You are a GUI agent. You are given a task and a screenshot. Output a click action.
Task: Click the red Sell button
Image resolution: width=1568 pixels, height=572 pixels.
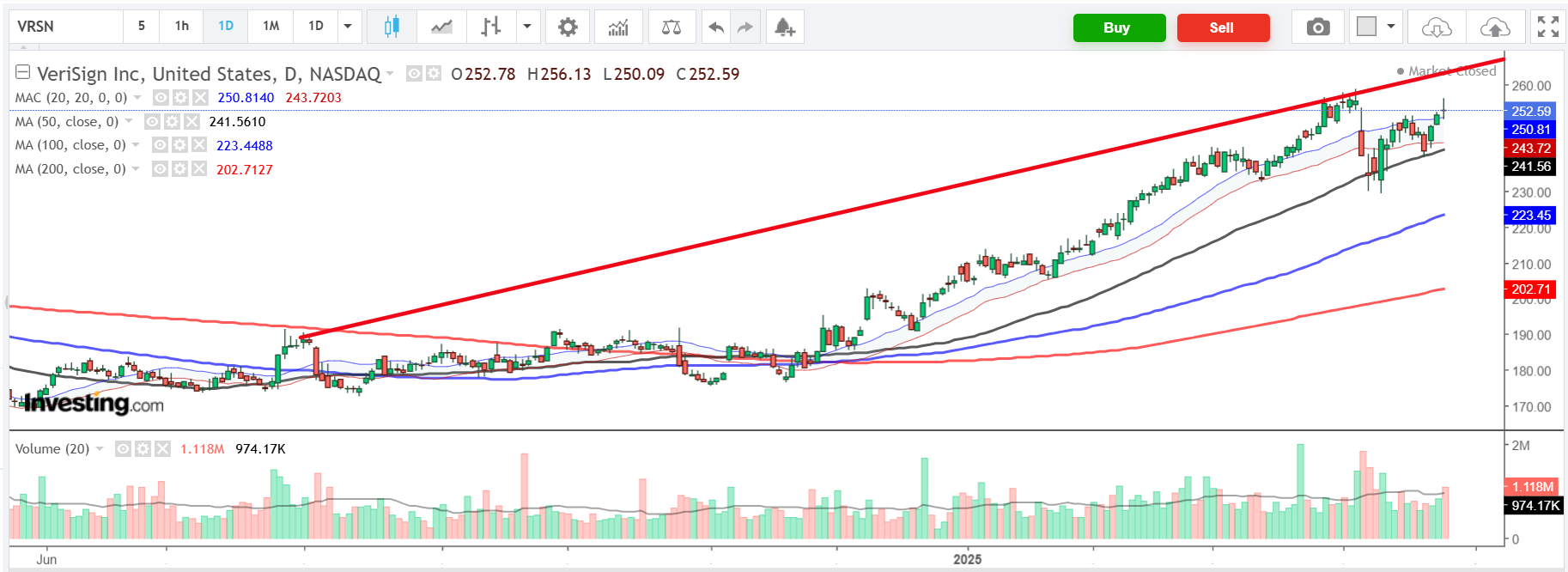[1223, 27]
